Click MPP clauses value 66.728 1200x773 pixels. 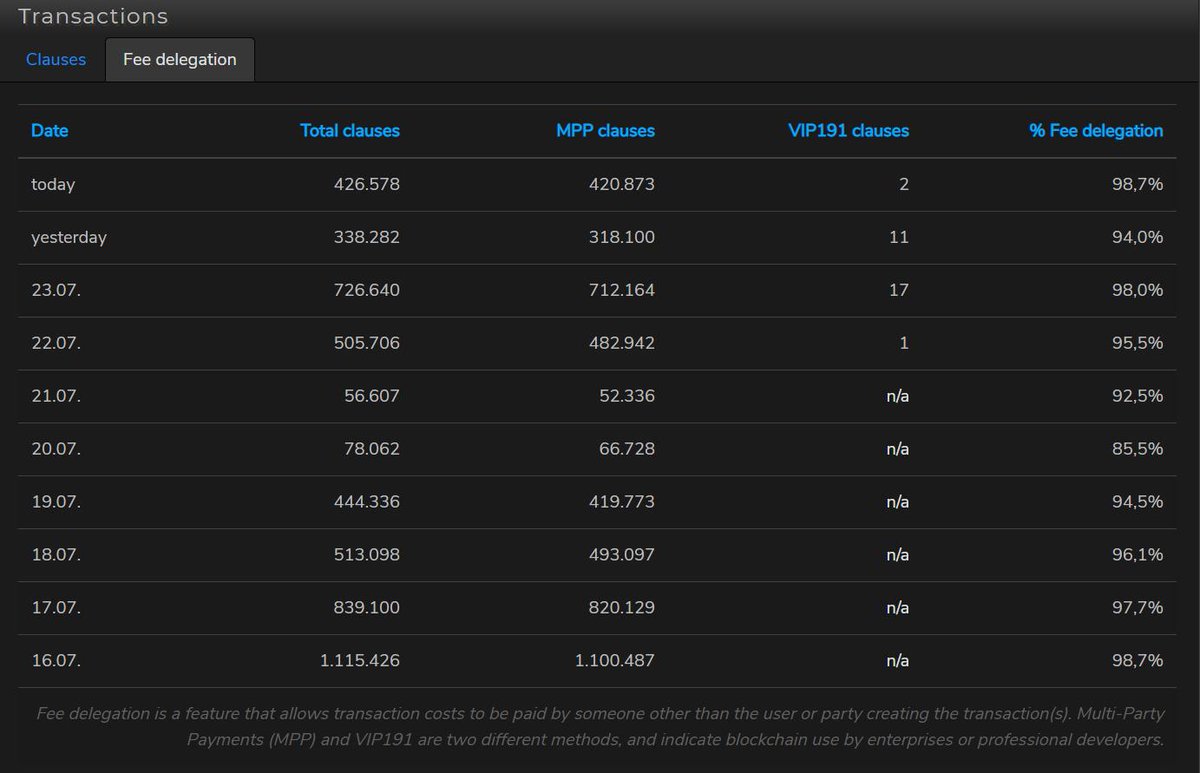pyautogui.click(x=627, y=449)
